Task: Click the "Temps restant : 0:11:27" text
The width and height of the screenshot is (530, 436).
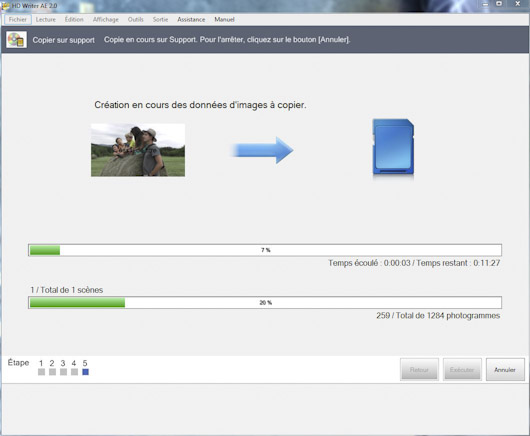Action: (458, 263)
